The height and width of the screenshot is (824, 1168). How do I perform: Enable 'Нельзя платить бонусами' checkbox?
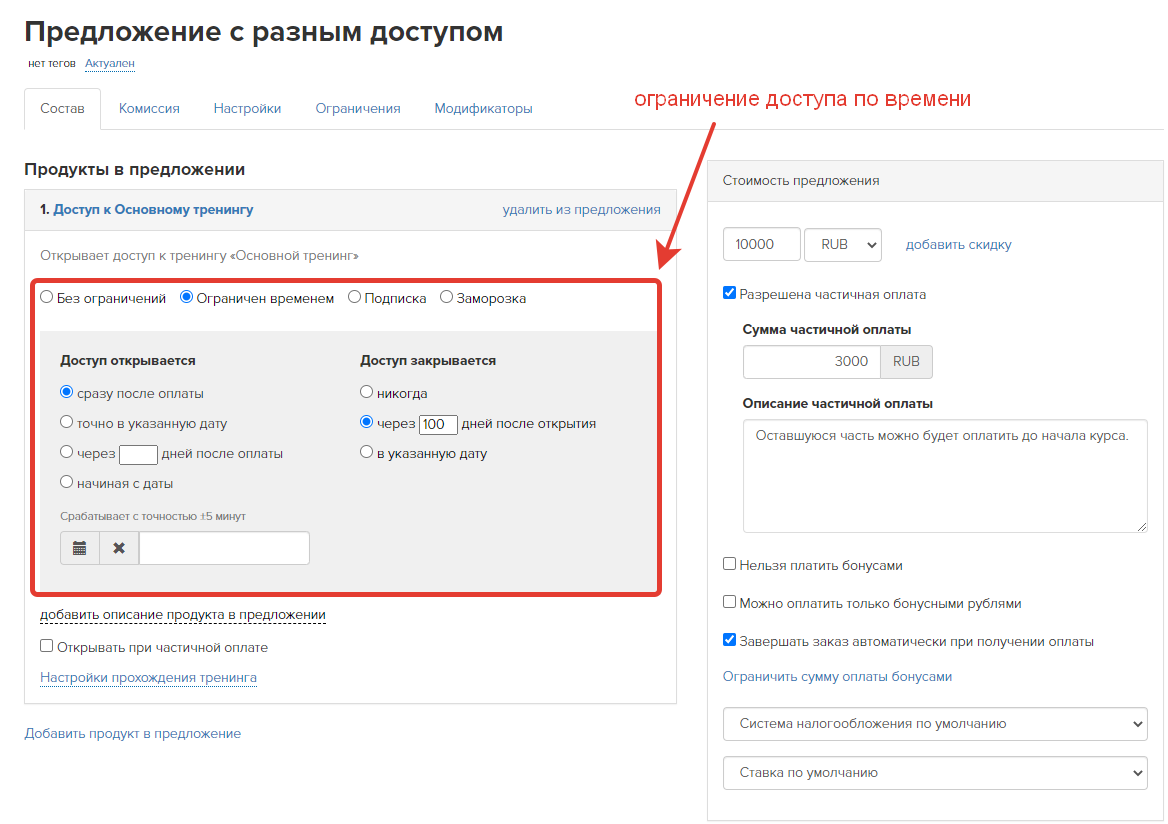730,565
